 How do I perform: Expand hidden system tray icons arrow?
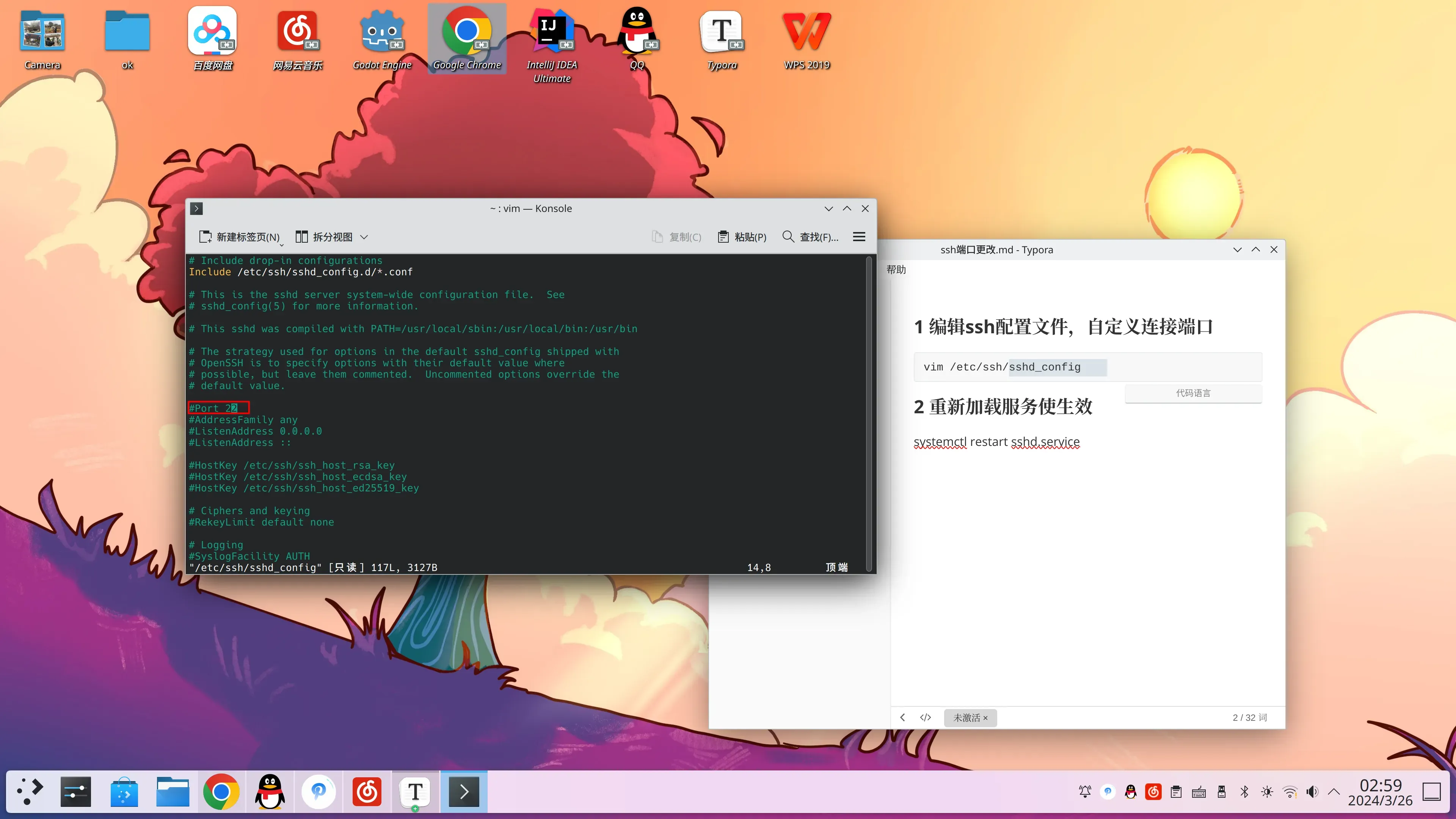pyautogui.click(x=1334, y=791)
